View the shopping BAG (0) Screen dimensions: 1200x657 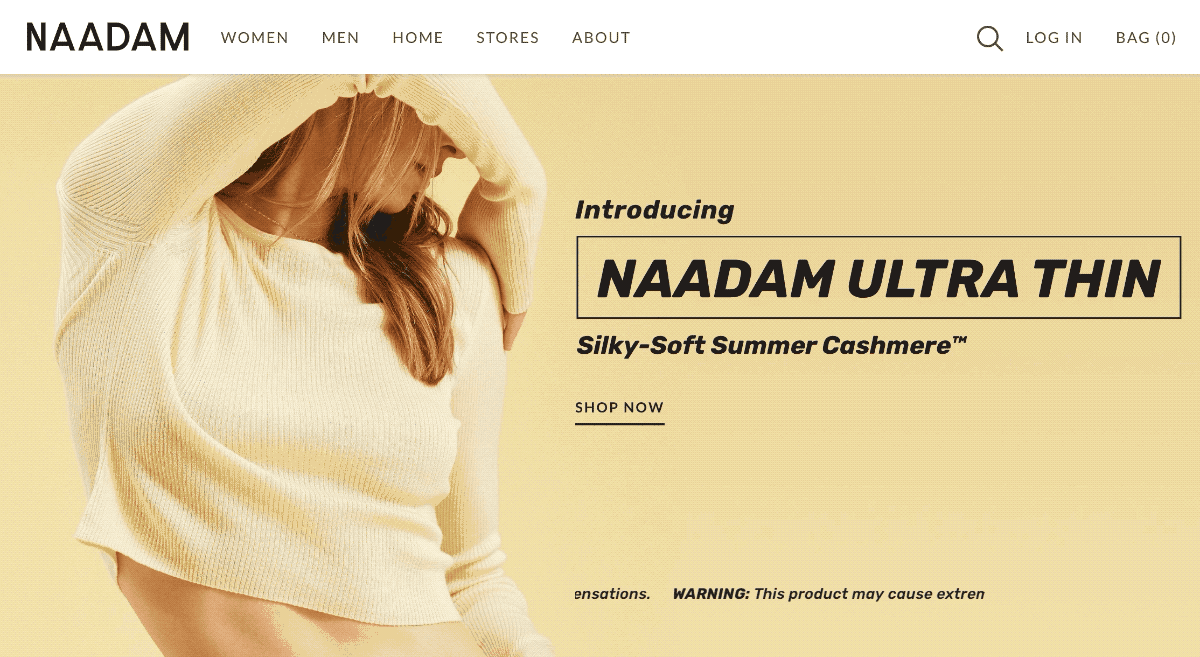tap(1146, 38)
